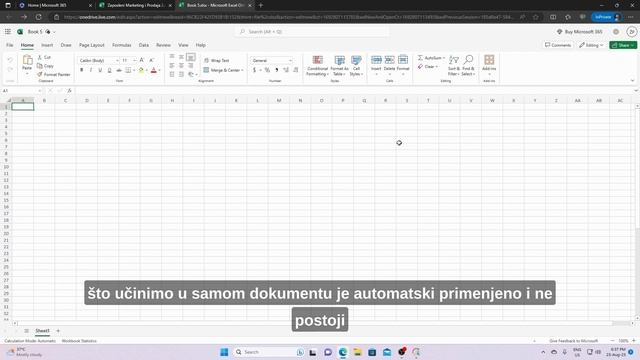Expand the Merge & Center dropdown
Image resolution: width=640 pixels, height=360 pixels.
(242, 70)
